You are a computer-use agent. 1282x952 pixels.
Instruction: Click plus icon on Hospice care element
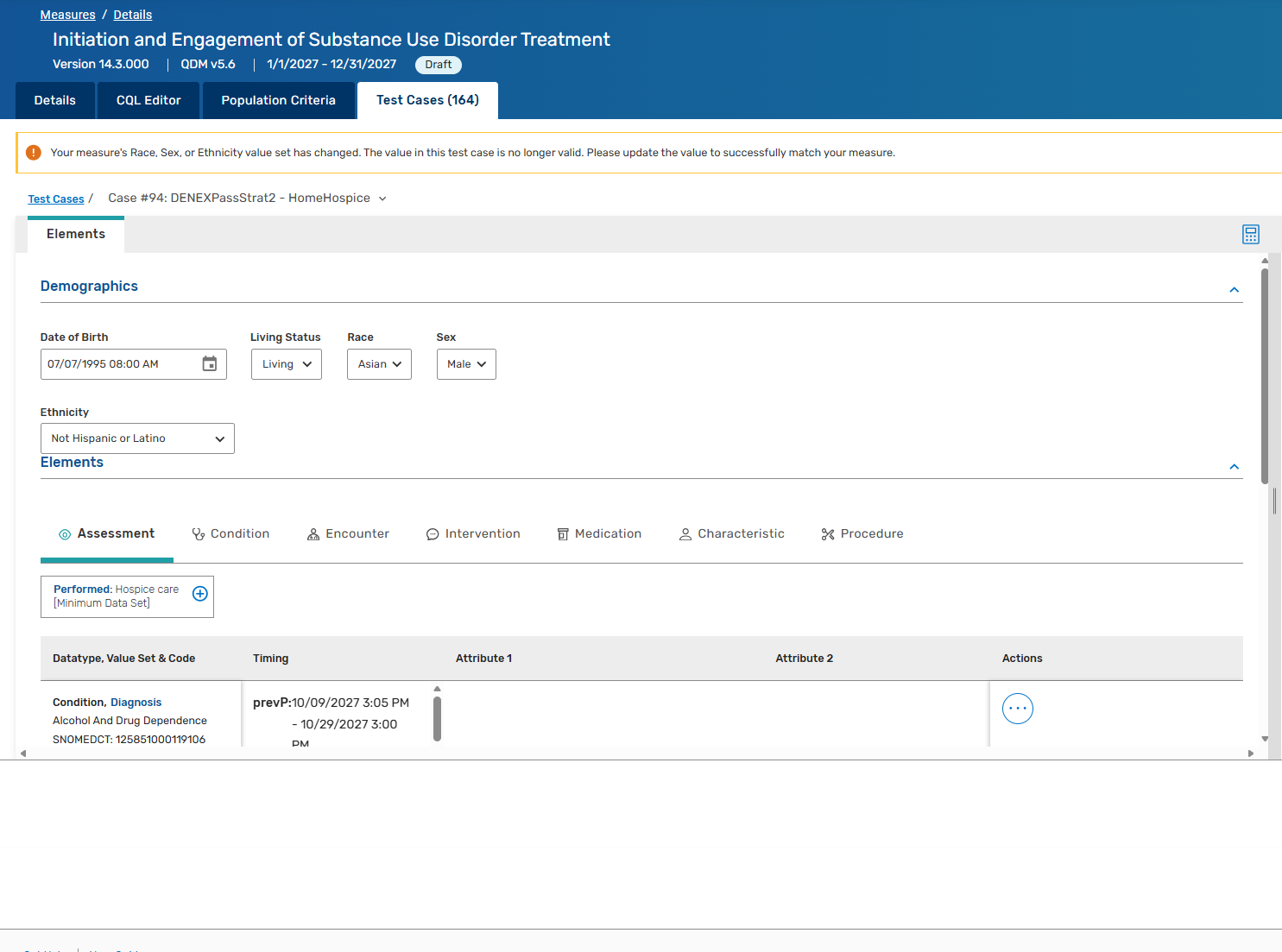point(199,594)
